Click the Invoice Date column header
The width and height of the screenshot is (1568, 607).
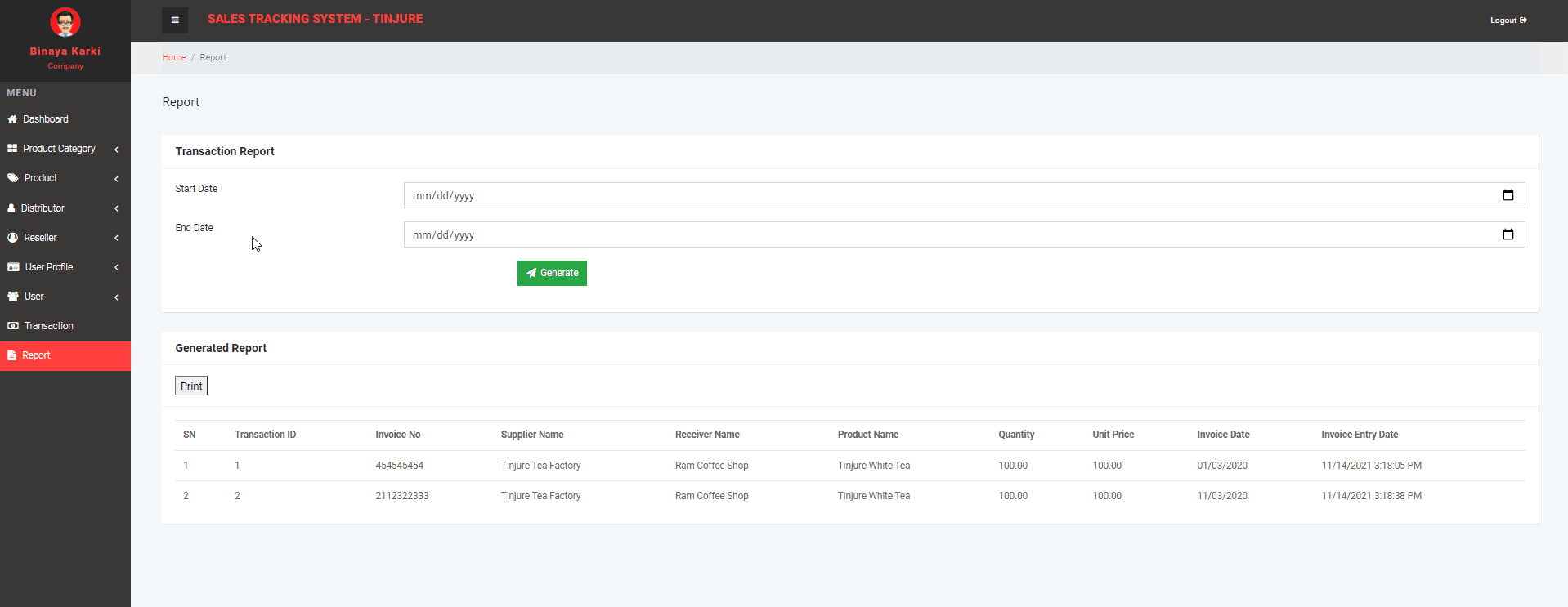[x=1223, y=435]
